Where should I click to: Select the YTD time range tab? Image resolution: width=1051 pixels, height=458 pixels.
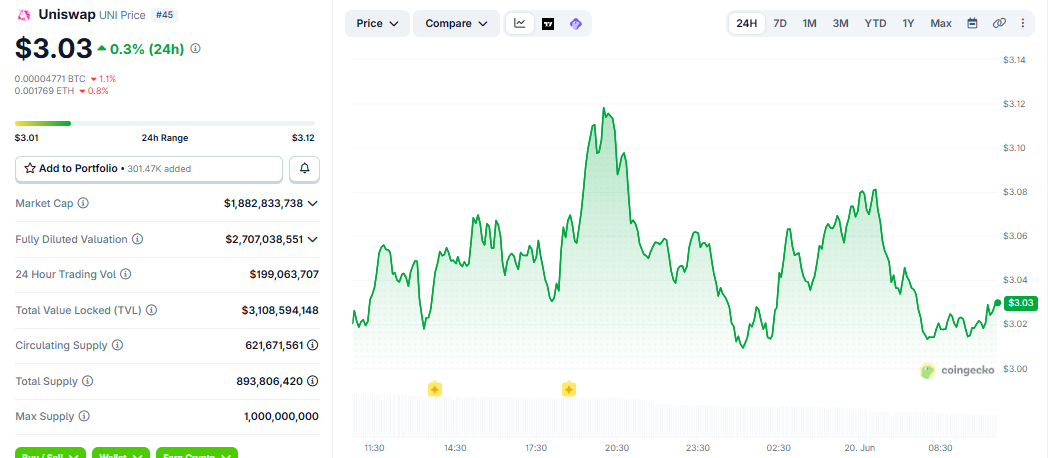point(875,23)
